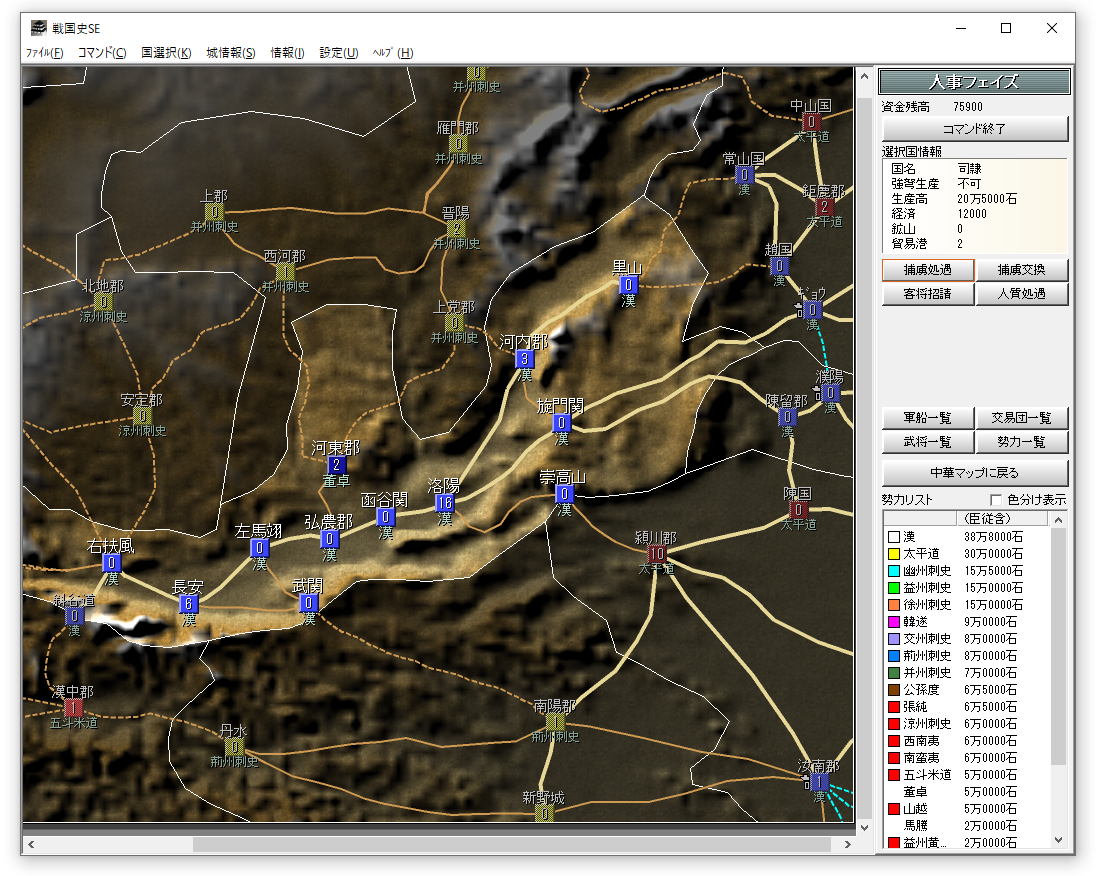Click the 武将一覧 button

tap(926, 442)
